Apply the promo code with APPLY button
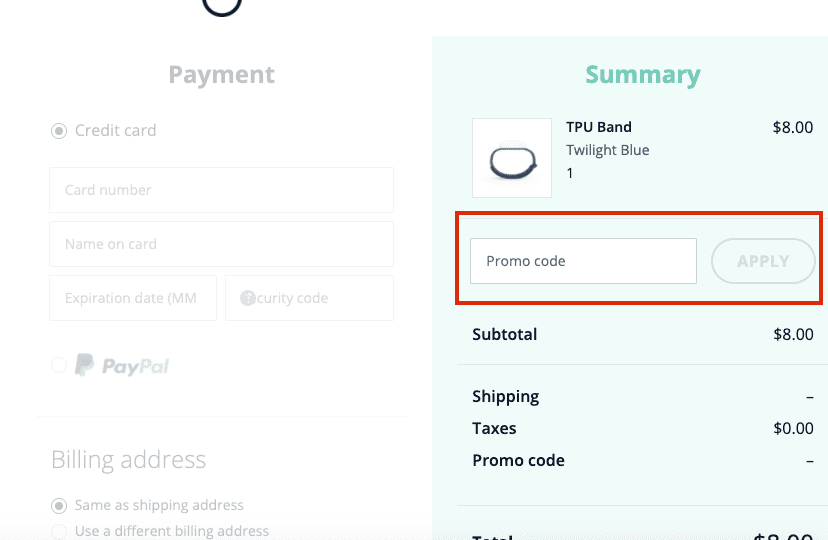The height and width of the screenshot is (540, 828). 763,261
